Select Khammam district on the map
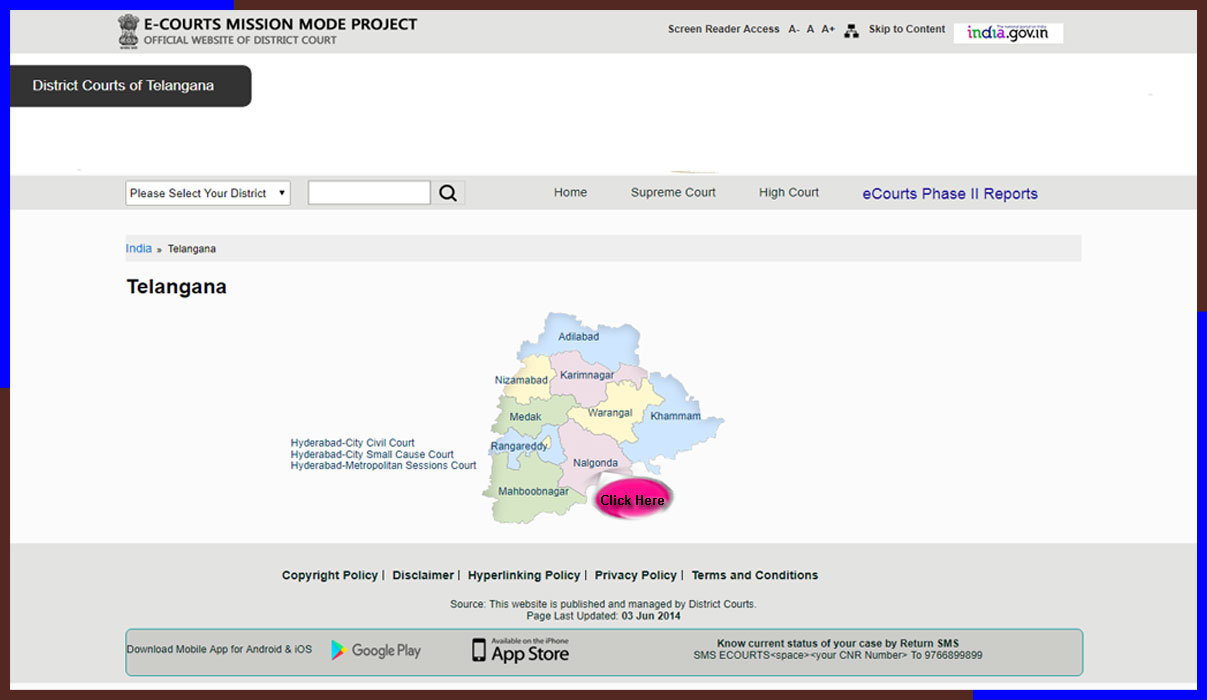1207x700 pixels. (675, 416)
